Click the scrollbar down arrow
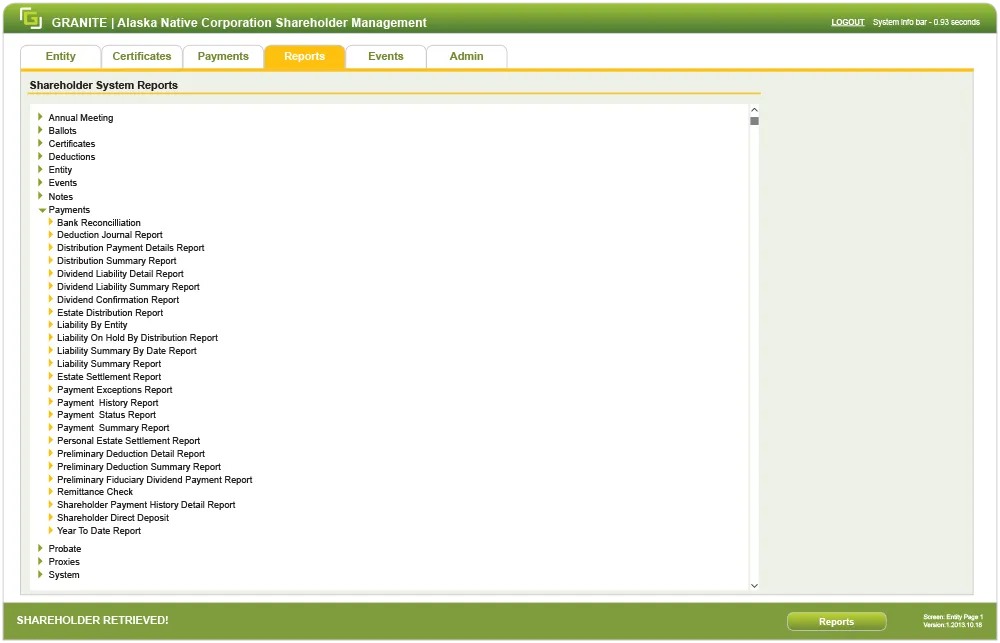 tap(754, 585)
